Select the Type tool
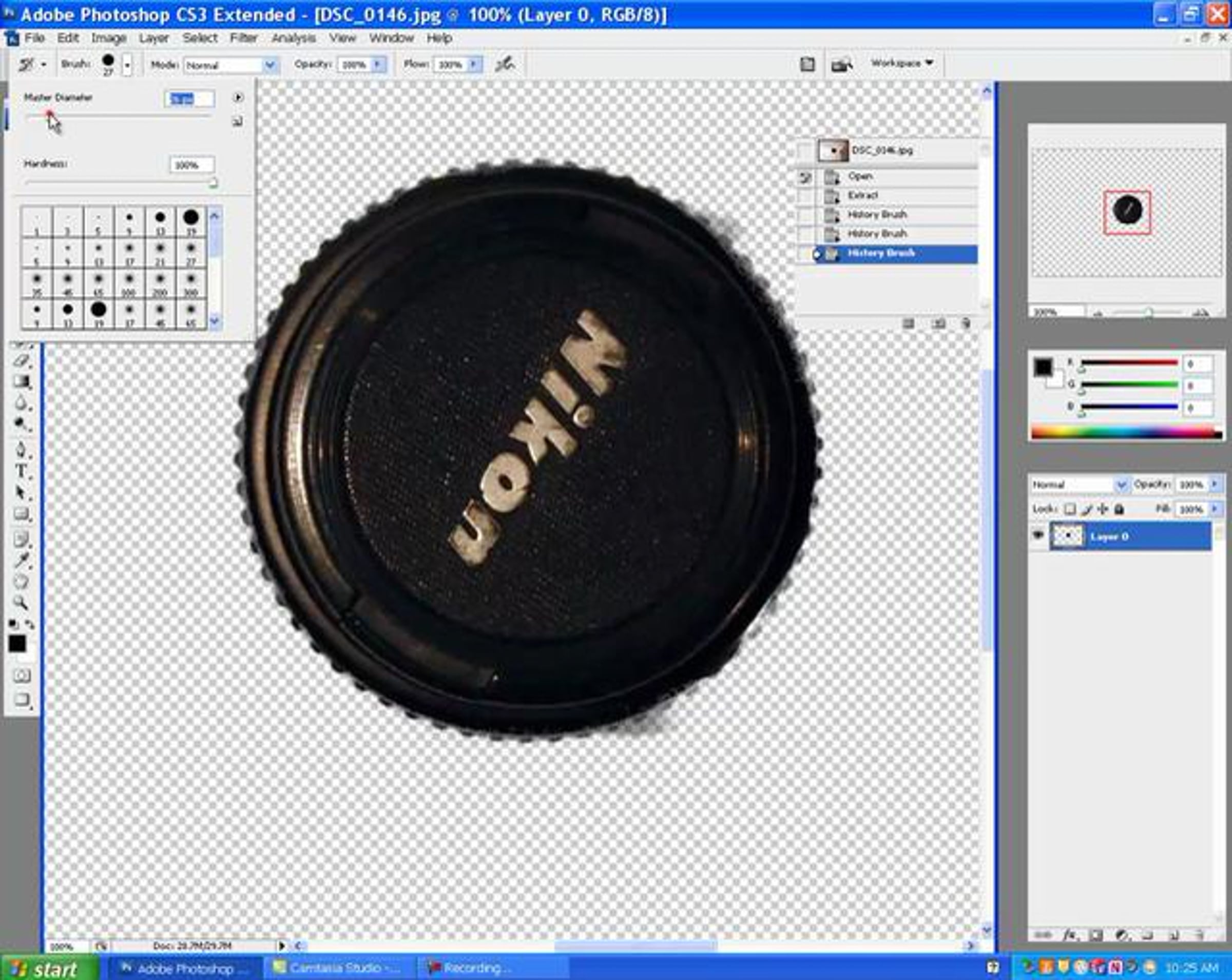Image resolution: width=1232 pixels, height=980 pixels. click(21, 471)
